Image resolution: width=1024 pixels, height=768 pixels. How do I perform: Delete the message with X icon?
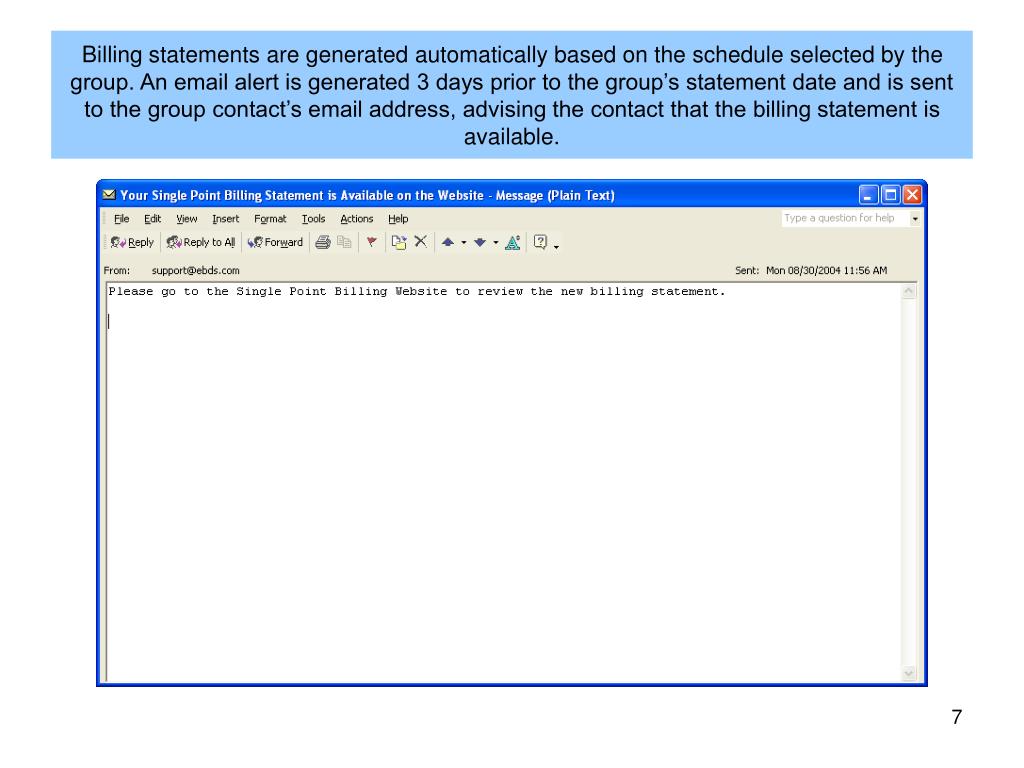421,242
